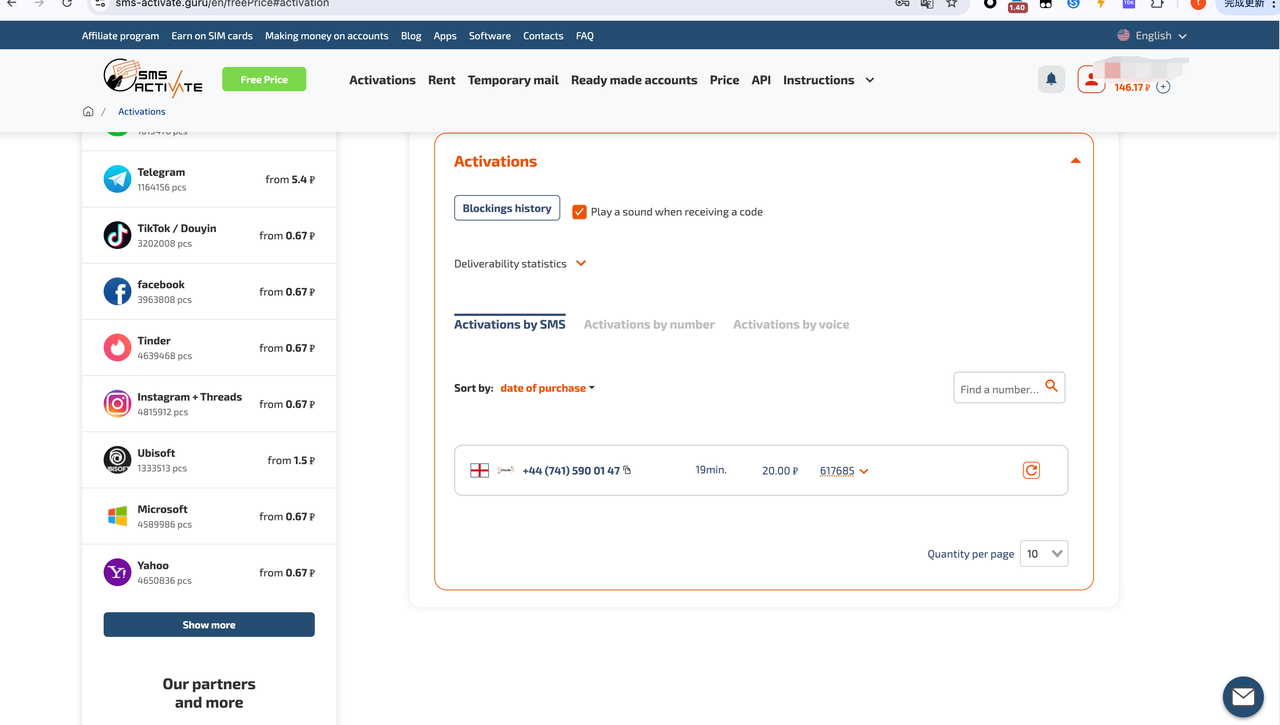
Task: Open the English language selector
Action: pyautogui.click(x=1152, y=35)
